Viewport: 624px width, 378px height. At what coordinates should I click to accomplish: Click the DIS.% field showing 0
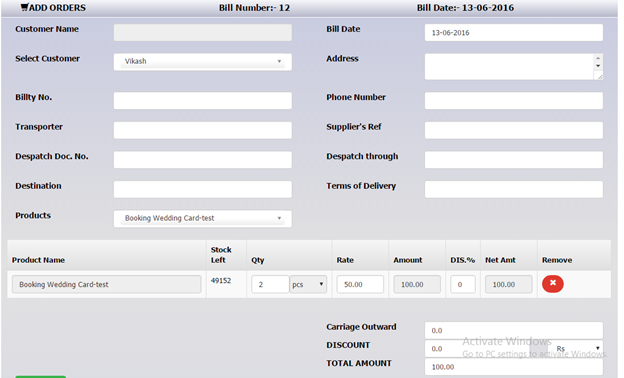[x=463, y=284]
